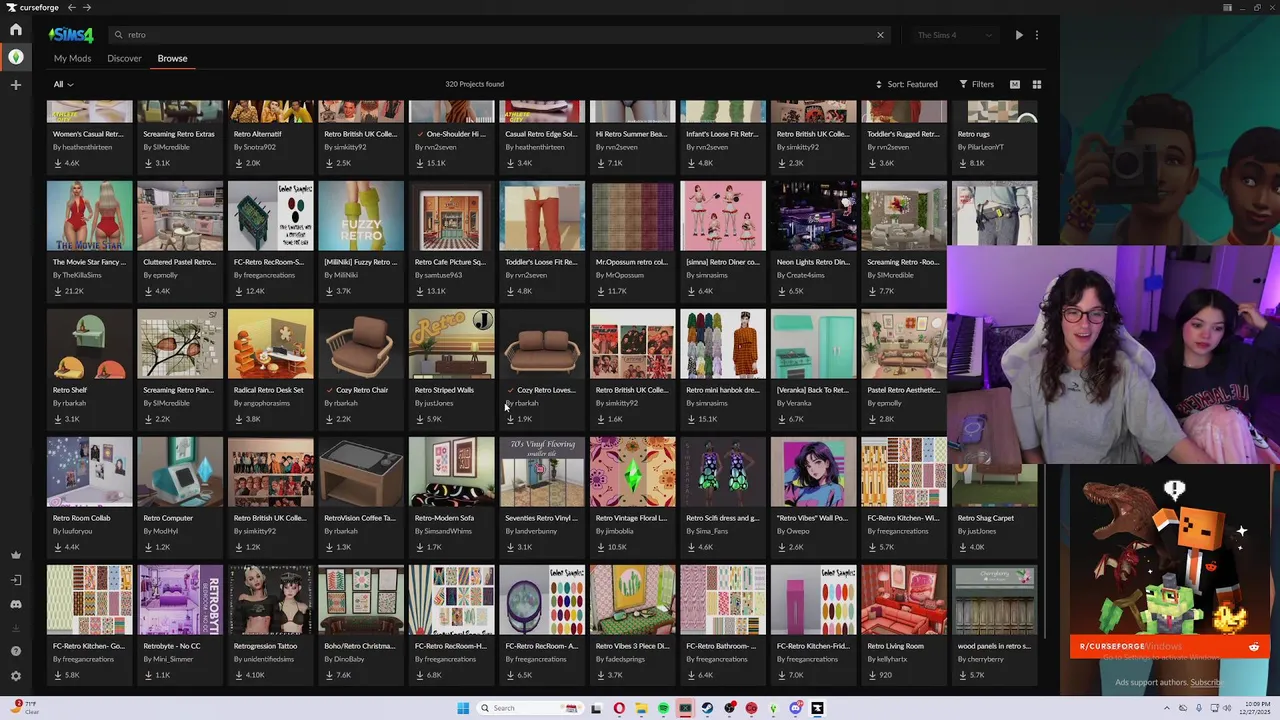
Task: Open Retro Shelf mod thumbnail
Action: [x=89, y=343]
